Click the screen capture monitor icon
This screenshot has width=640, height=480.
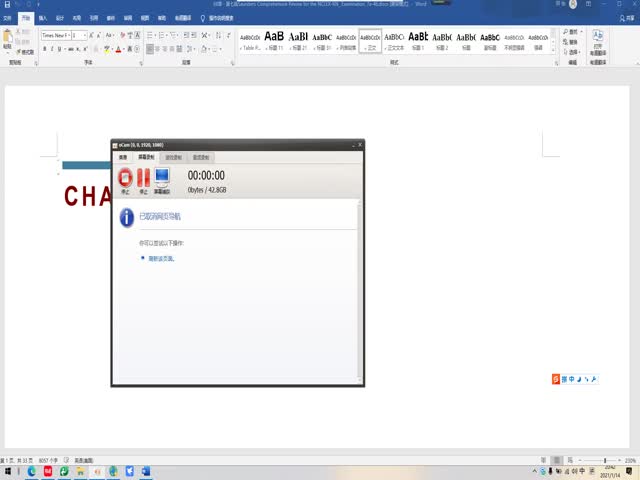[x=162, y=179]
